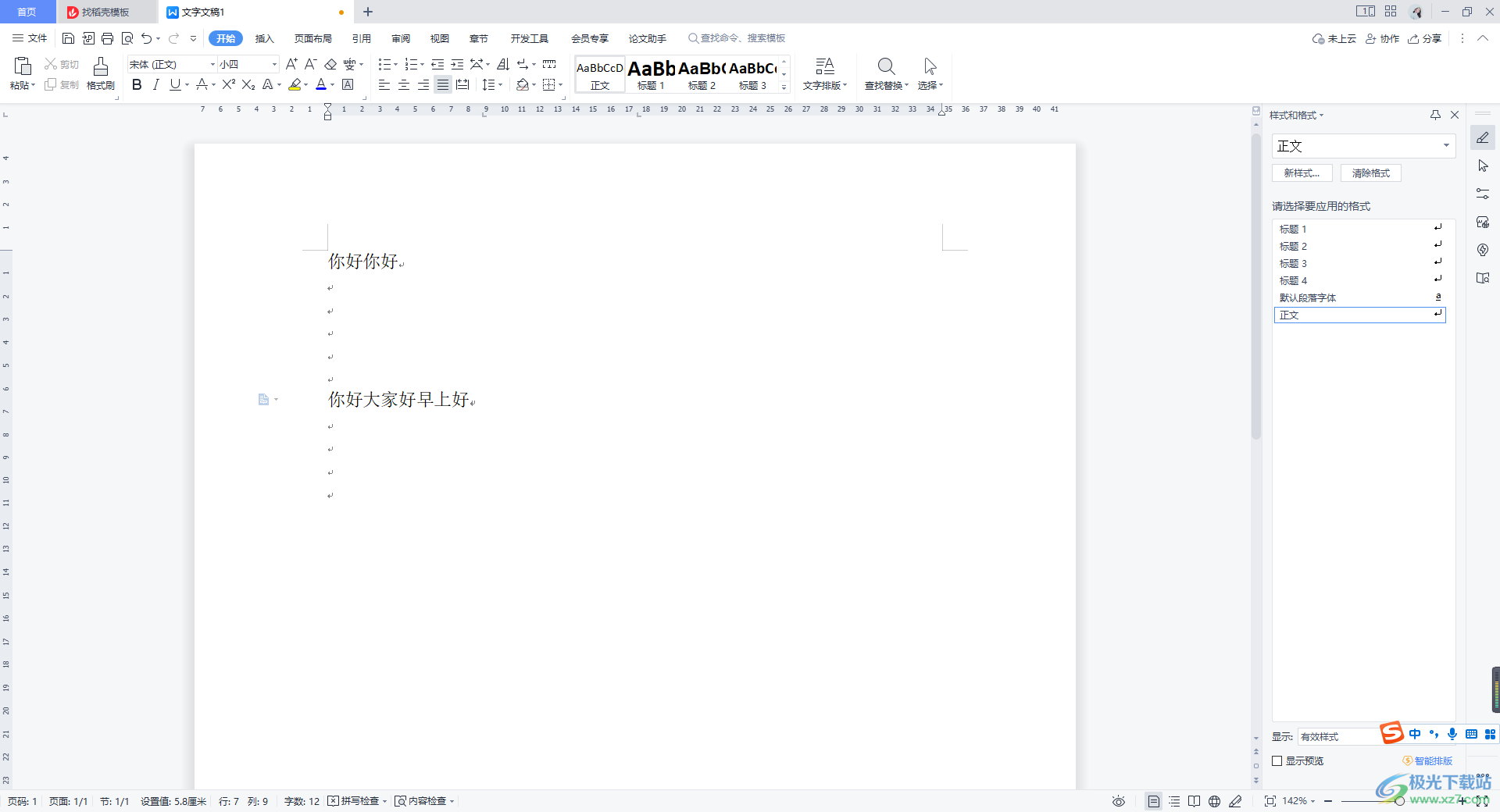This screenshot has height=812, width=1500.
Task: Switch to outline view in status bar
Action: (1174, 801)
